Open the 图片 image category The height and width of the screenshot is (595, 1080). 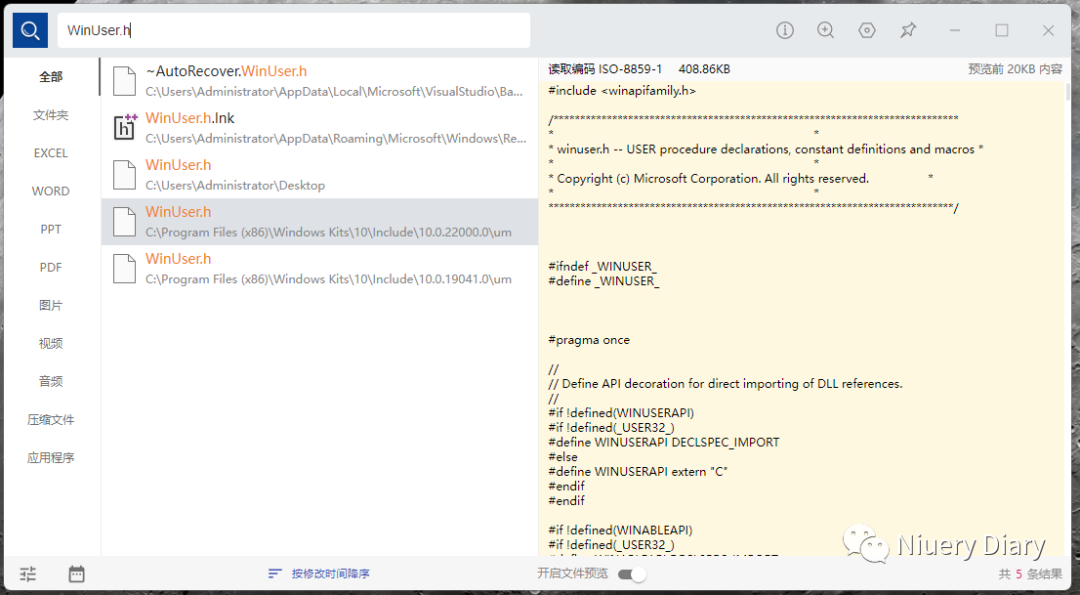pyautogui.click(x=50, y=305)
